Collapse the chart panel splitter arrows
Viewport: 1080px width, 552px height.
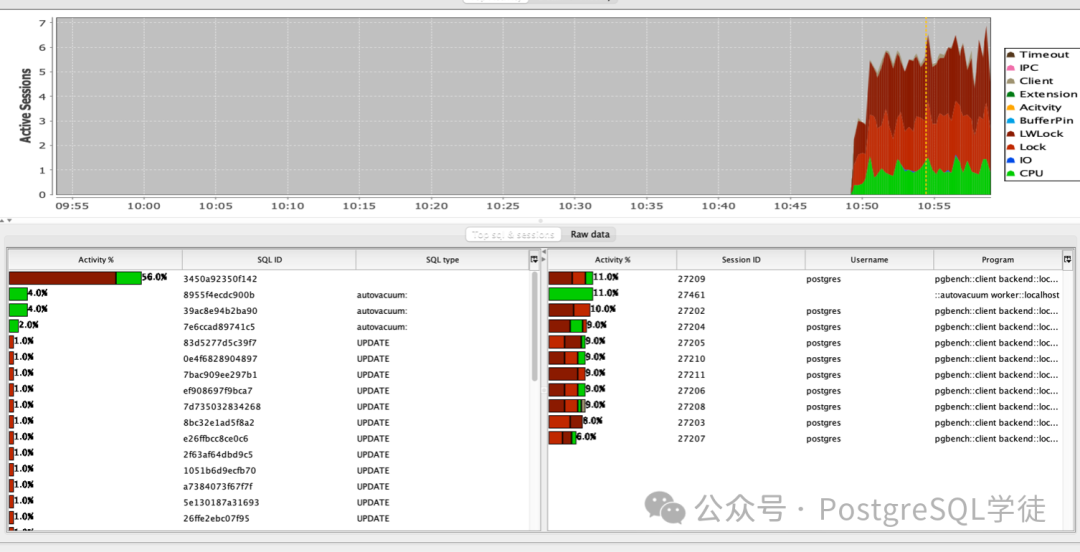pyautogui.click(x=6, y=221)
